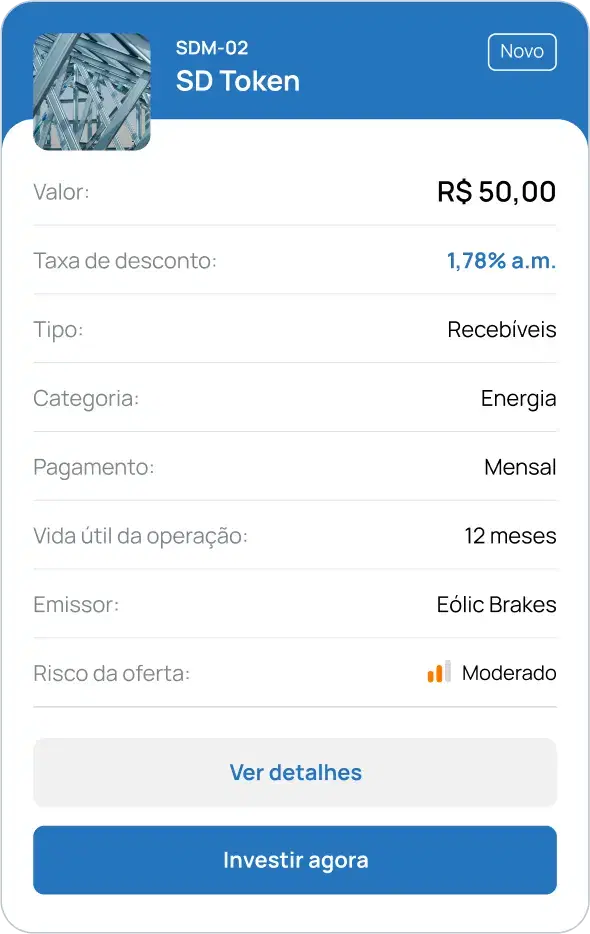Click the Vida útil da operação label

[x=141, y=536]
